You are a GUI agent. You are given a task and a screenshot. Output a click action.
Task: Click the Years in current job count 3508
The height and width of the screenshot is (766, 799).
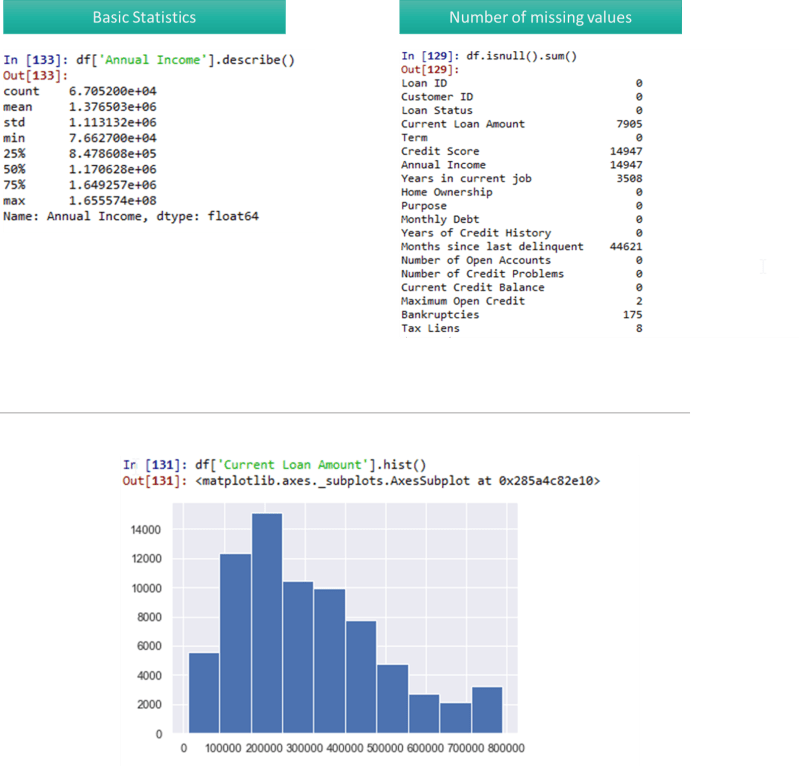click(629, 178)
